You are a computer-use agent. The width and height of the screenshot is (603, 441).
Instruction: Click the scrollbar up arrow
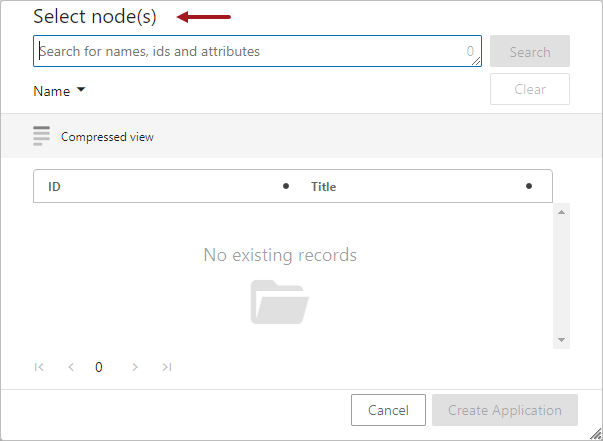[561, 212]
